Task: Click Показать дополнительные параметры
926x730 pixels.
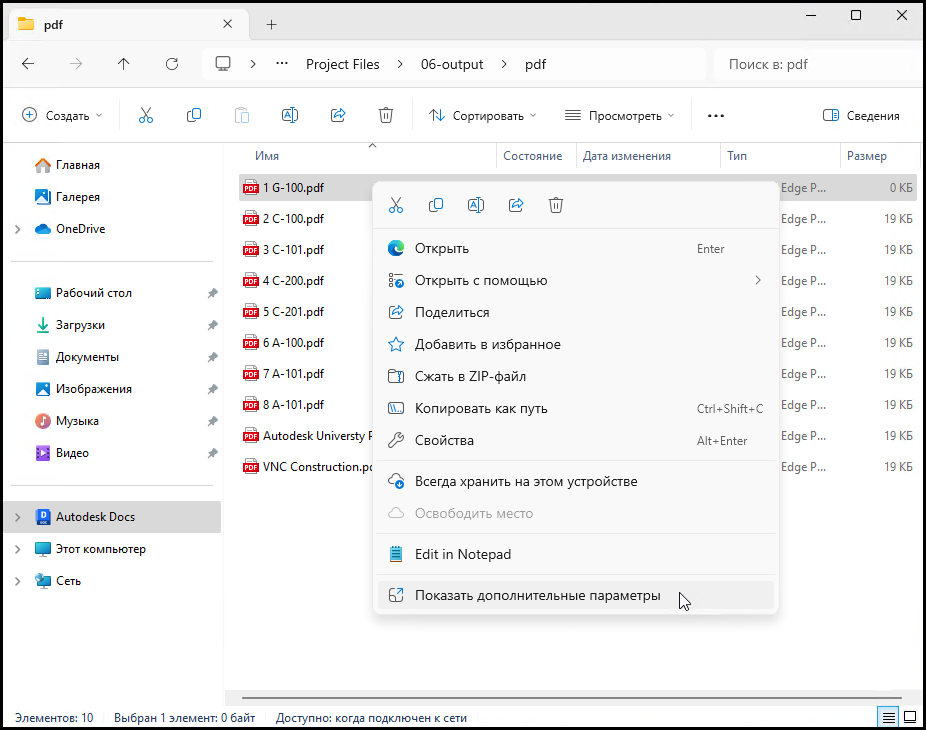Action: click(x=575, y=595)
